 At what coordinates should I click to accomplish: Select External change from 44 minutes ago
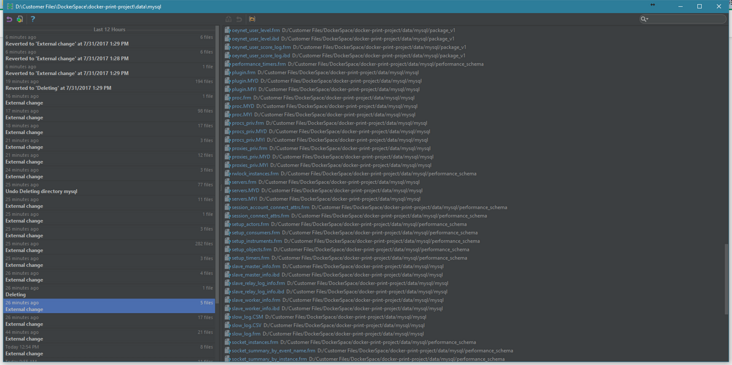[x=109, y=336]
